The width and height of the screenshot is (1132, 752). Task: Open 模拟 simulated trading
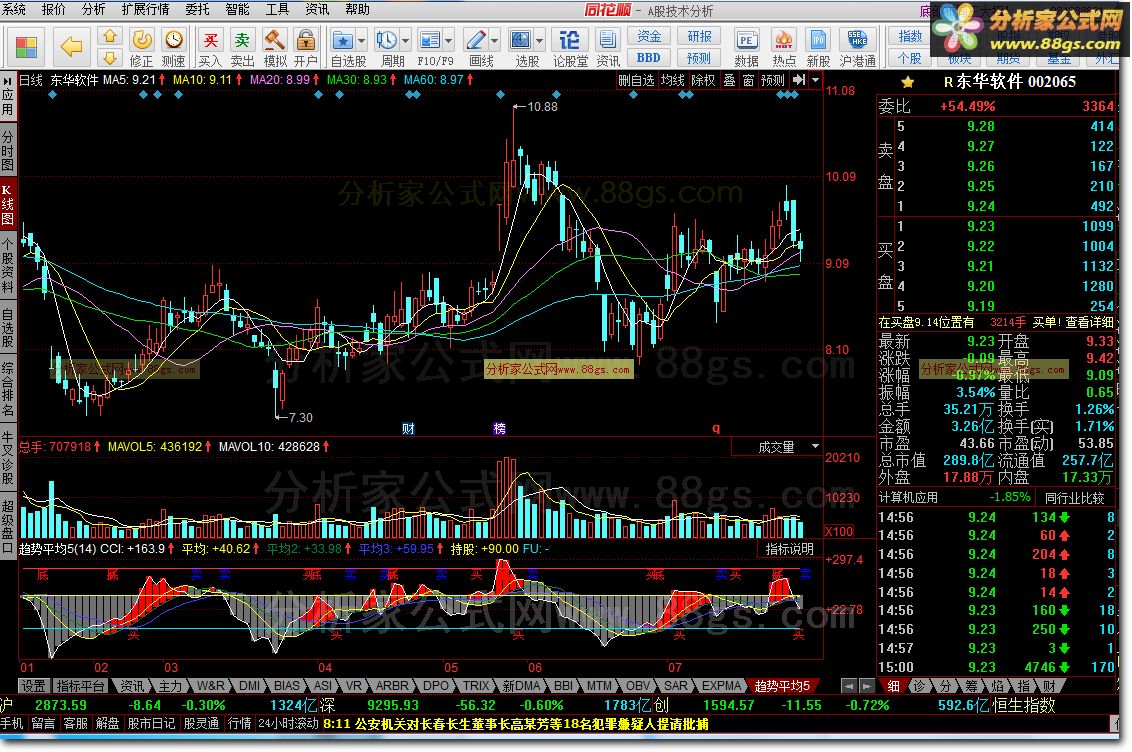click(274, 48)
